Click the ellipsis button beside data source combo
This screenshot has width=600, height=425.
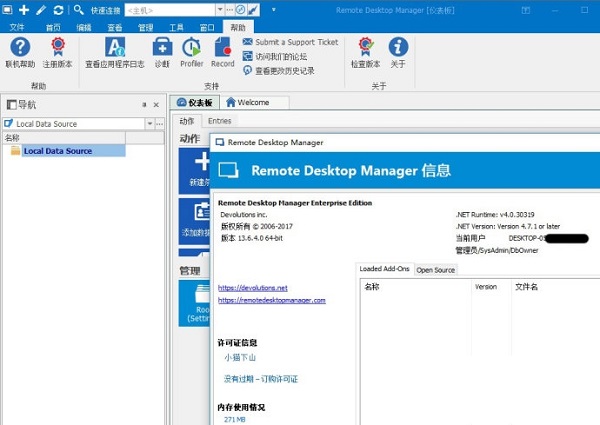[x=160, y=124]
